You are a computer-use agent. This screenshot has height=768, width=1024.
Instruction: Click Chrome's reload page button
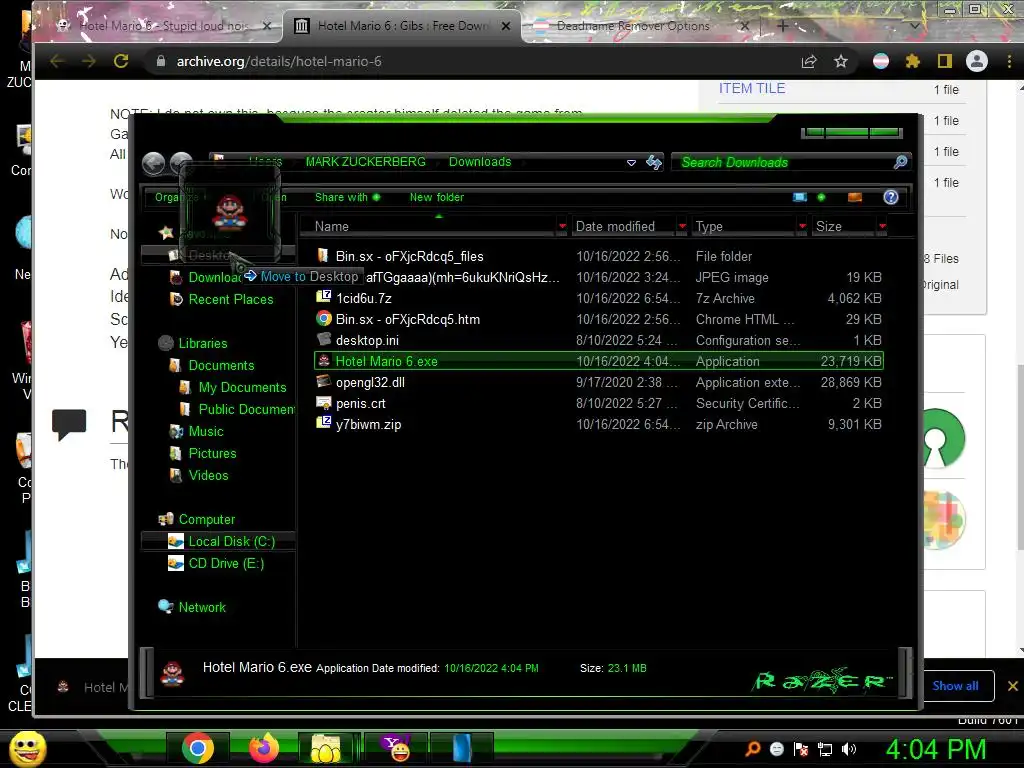pyautogui.click(x=121, y=61)
